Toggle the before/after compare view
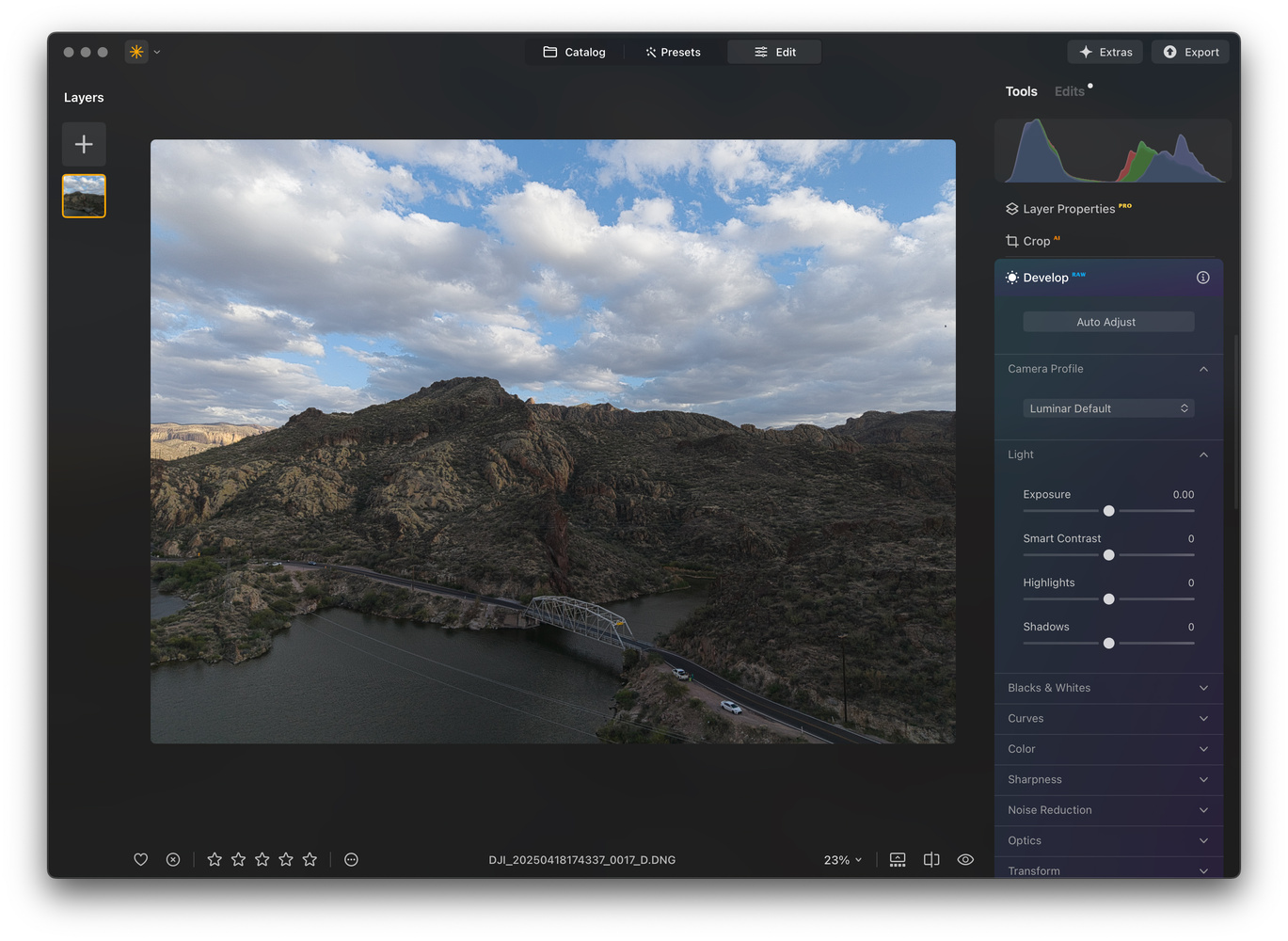The height and width of the screenshot is (941, 1288). (931, 859)
